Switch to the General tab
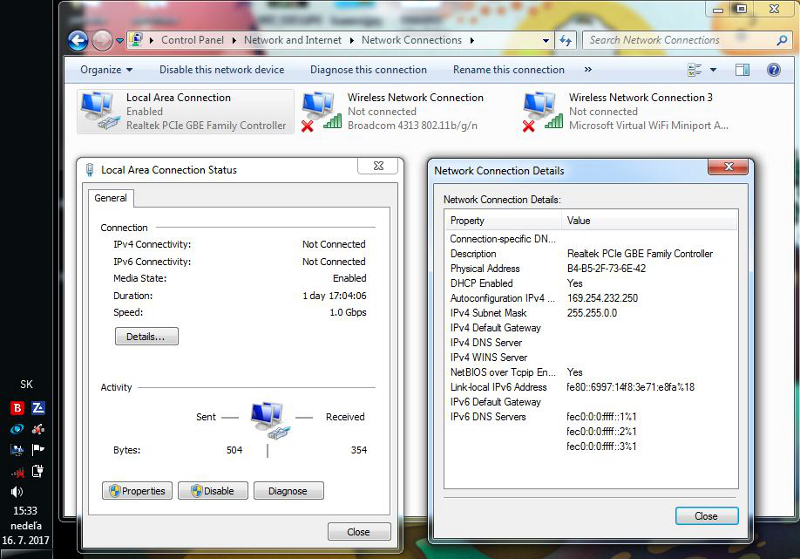 coord(111,198)
